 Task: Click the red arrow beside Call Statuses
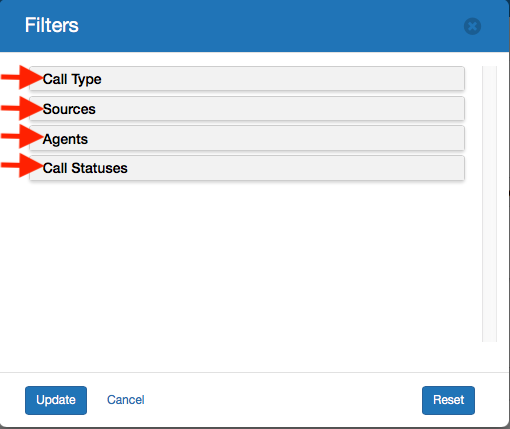pos(22,165)
